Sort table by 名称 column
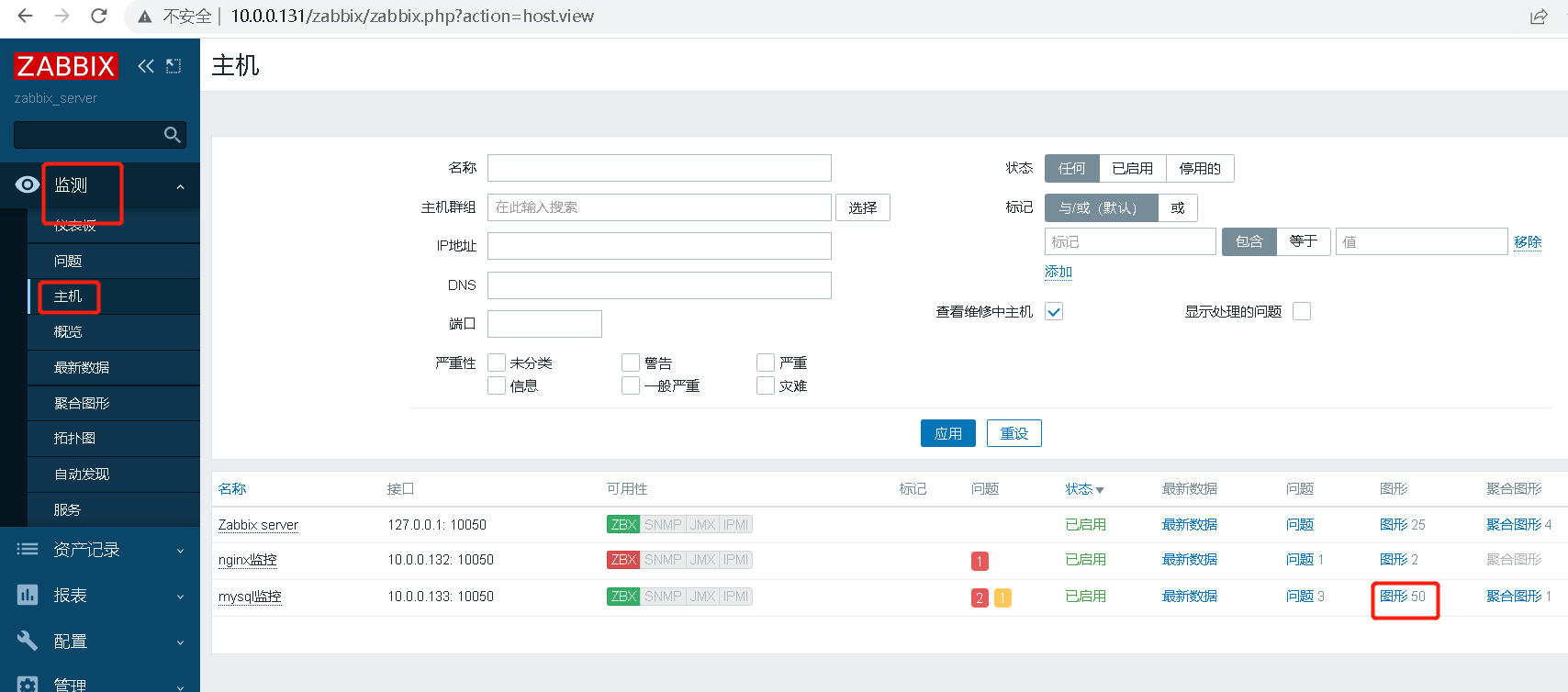Screen dimensions: 1568x692 [232, 489]
